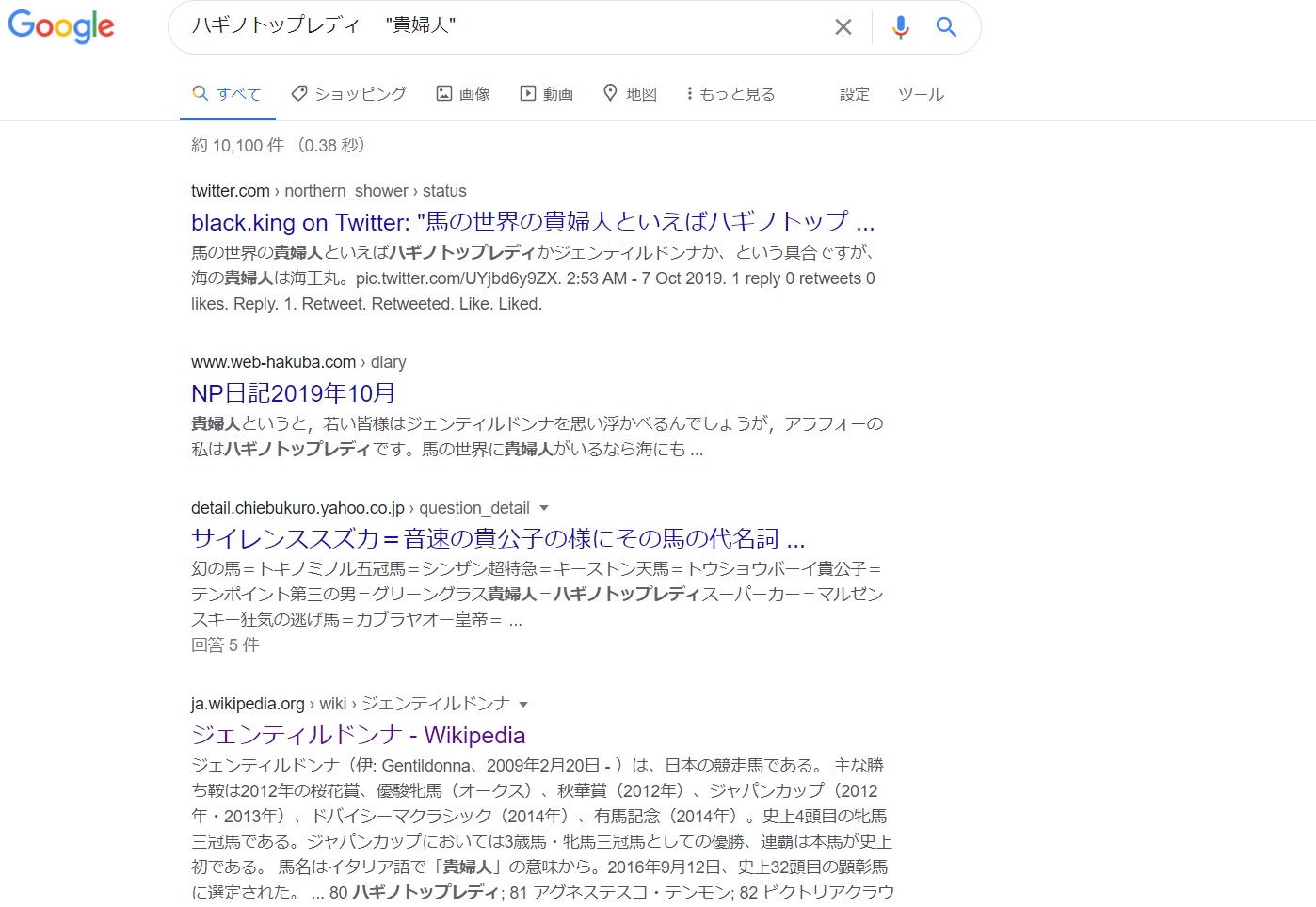Click twitter.com breadcrumb URL text

329,191
